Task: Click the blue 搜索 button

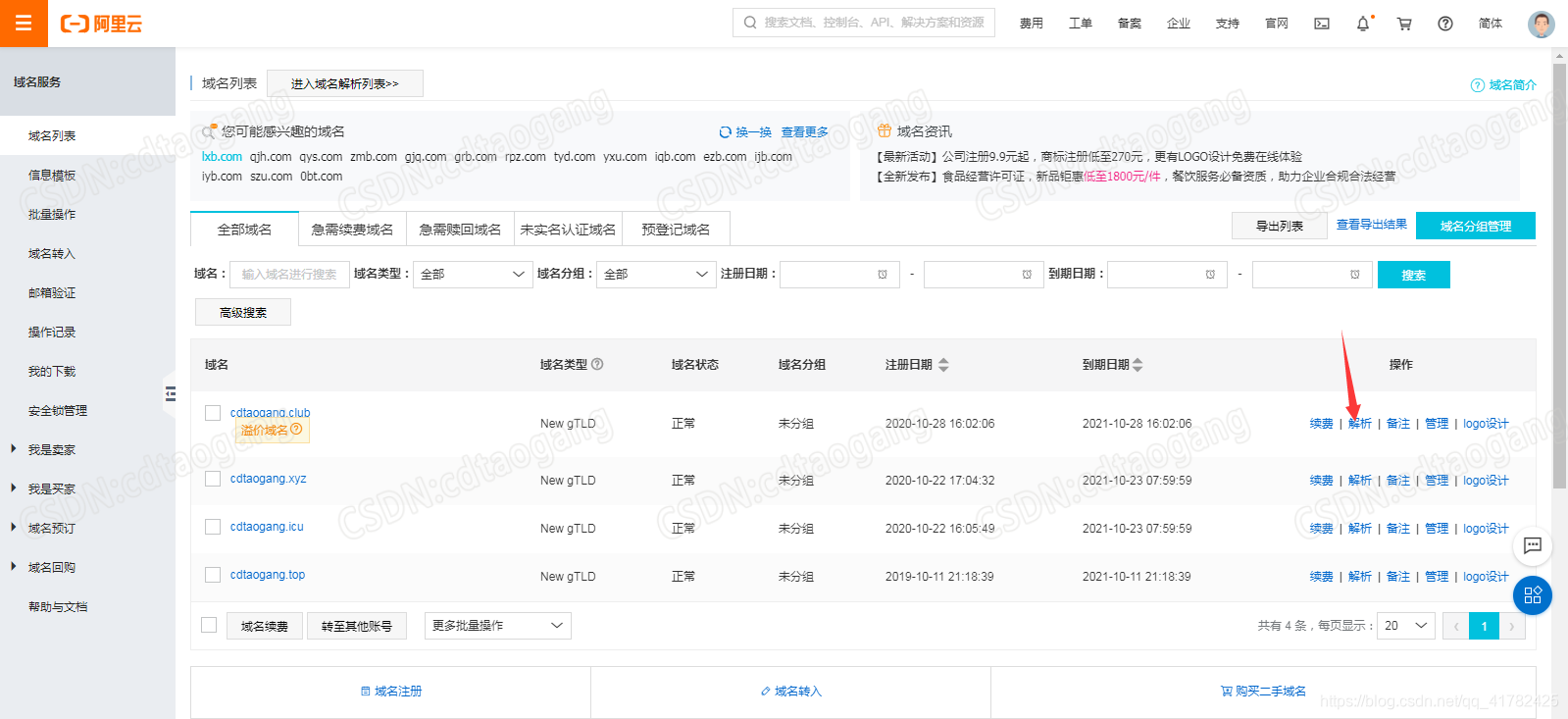Action: 1413,275
